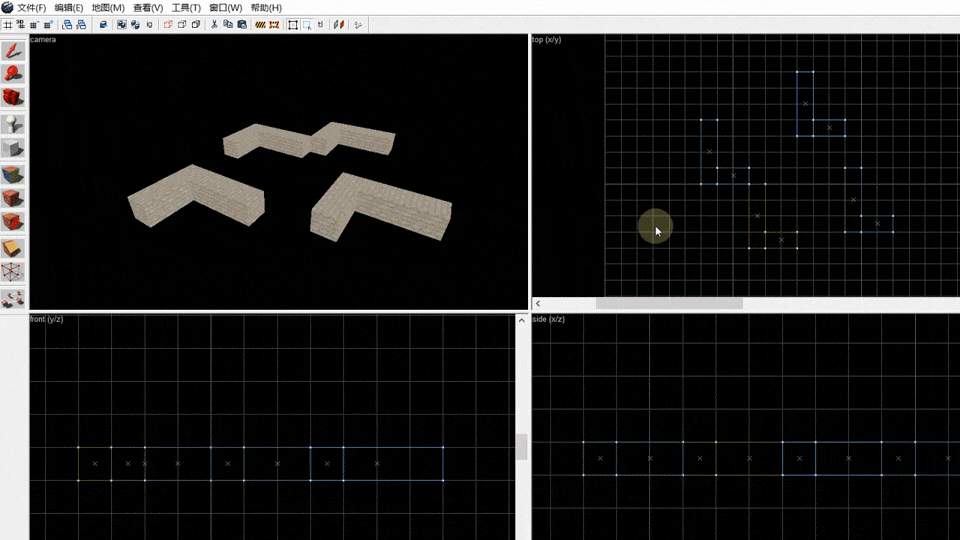The image size is (960, 540).
Task: Select the Clipping tool
Action: pyautogui.click(x=13, y=249)
